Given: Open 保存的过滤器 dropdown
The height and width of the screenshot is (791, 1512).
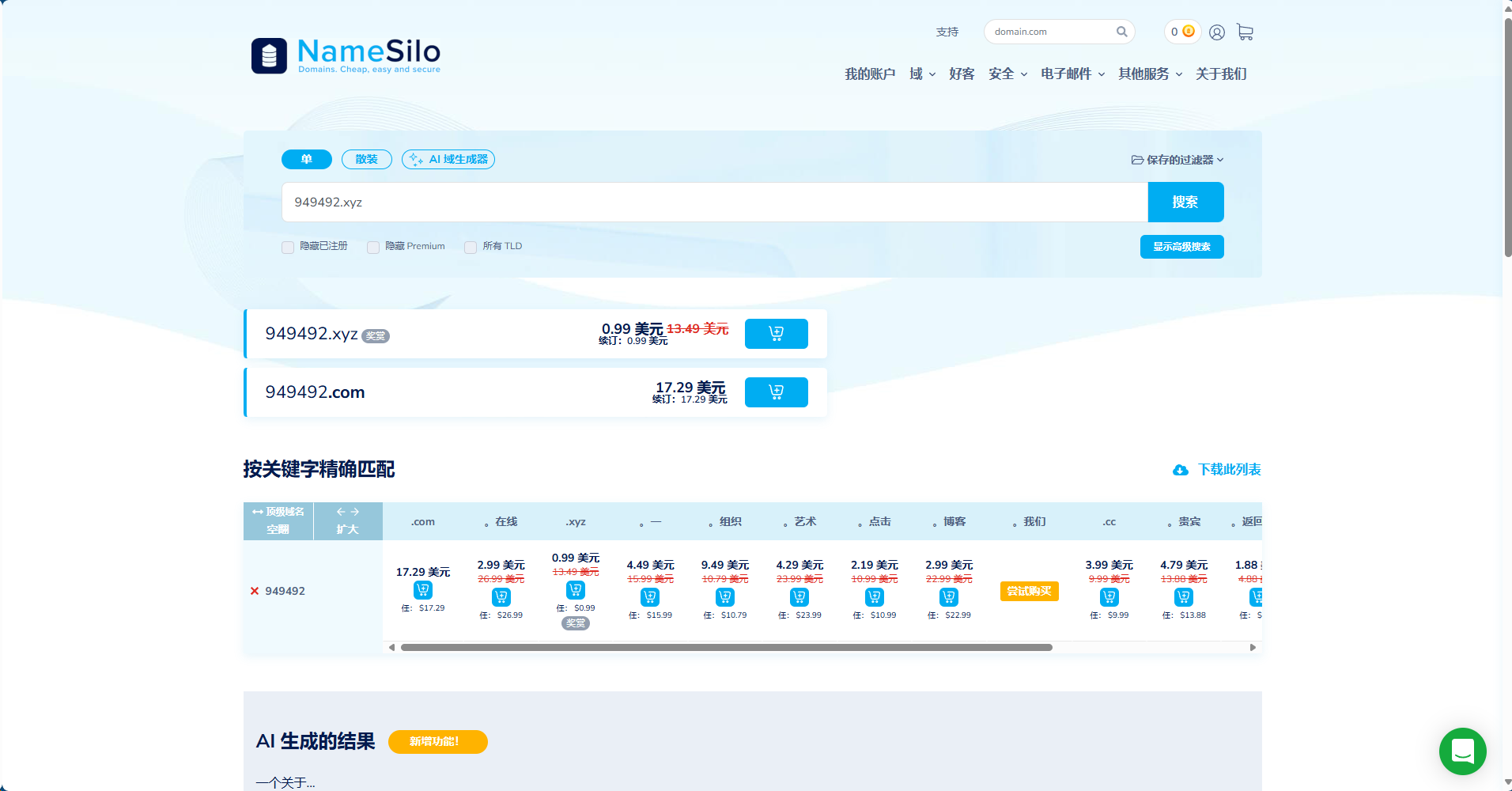Looking at the screenshot, I should pos(1177,160).
